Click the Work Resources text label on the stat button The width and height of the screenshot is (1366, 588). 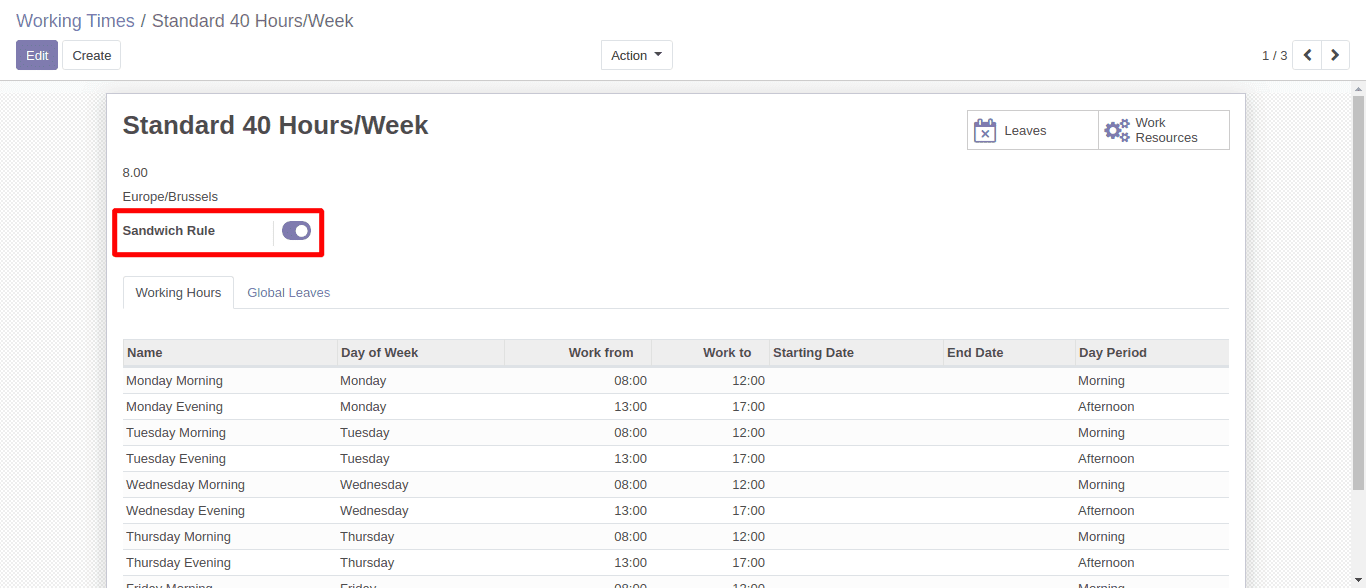point(1166,130)
